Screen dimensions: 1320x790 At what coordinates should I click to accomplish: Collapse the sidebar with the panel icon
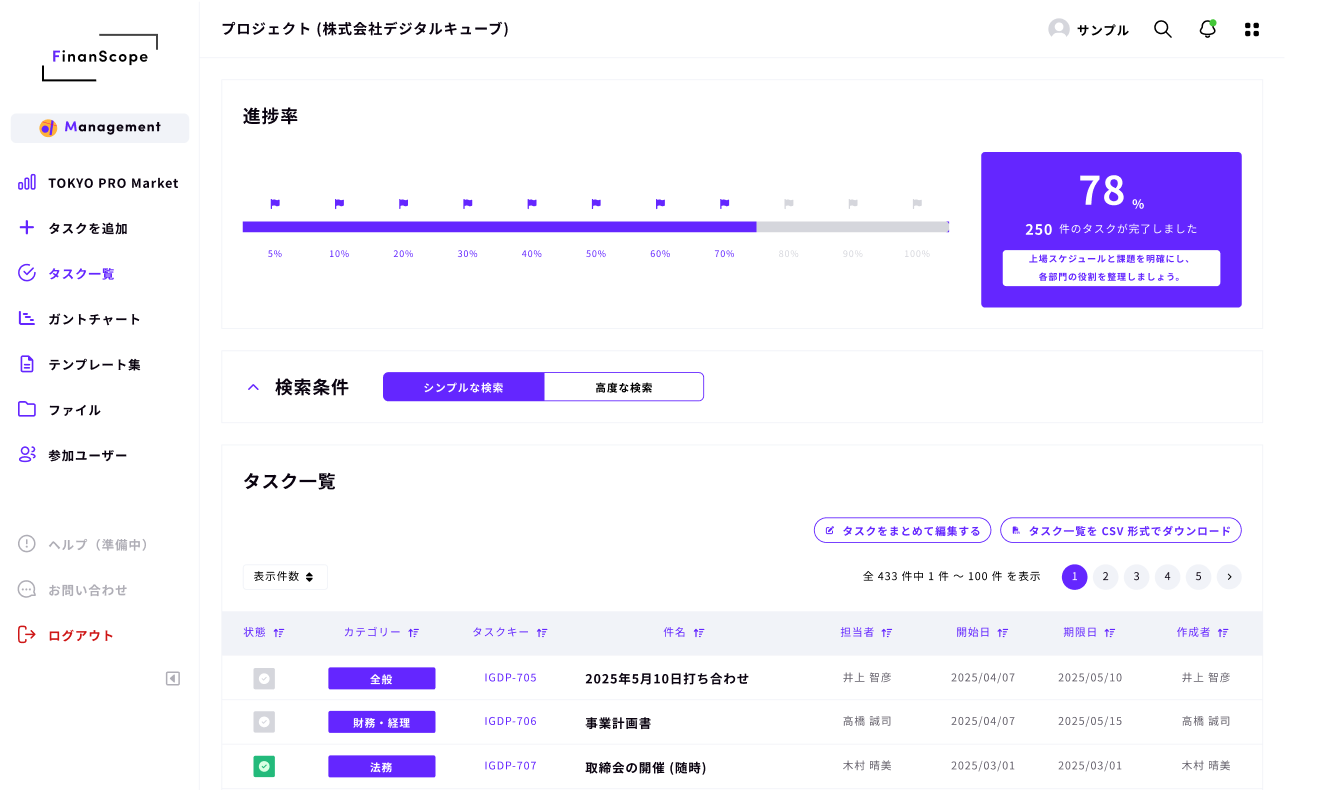[x=173, y=679]
